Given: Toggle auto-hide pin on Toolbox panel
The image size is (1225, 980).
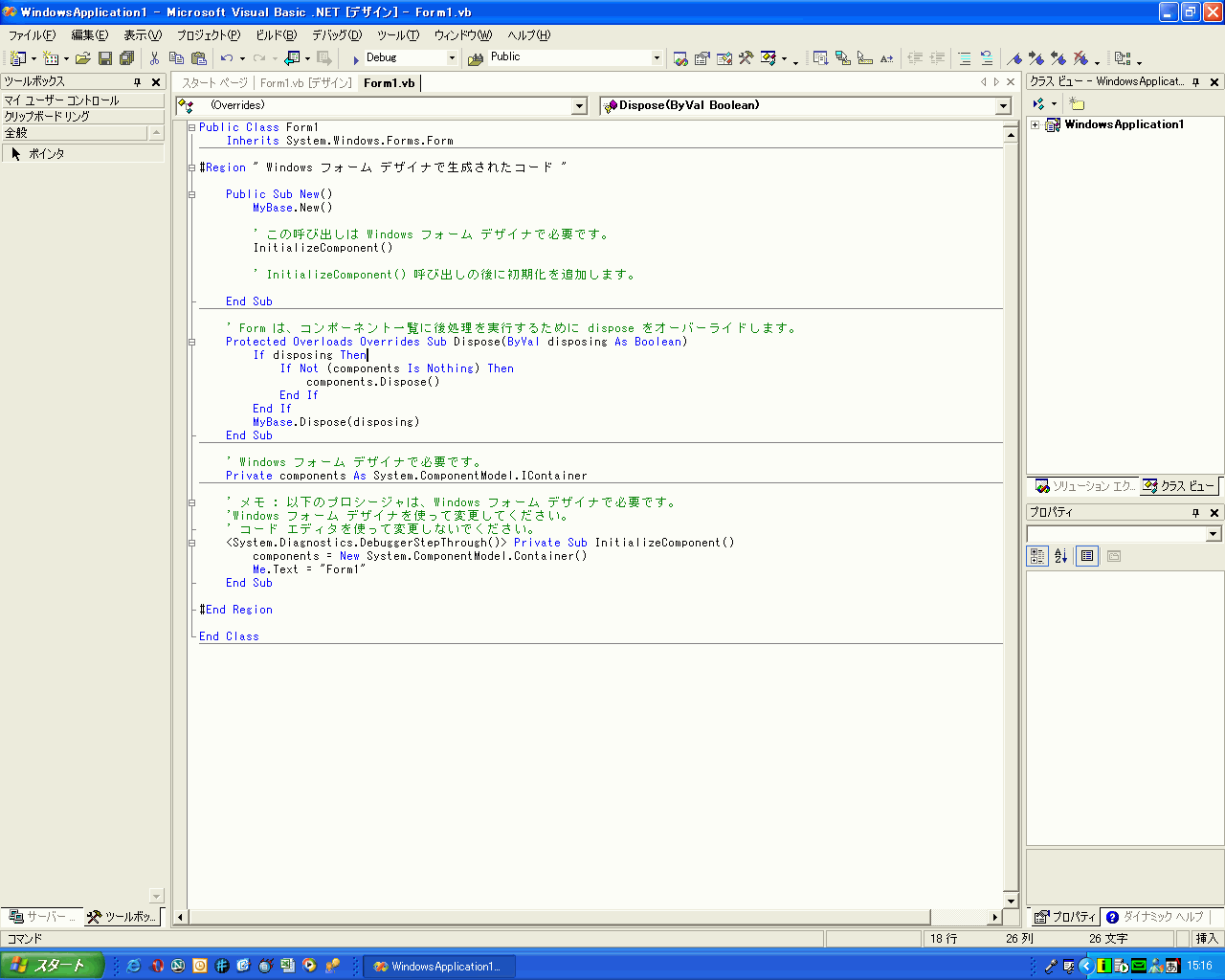Looking at the screenshot, I should [x=138, y=82].
